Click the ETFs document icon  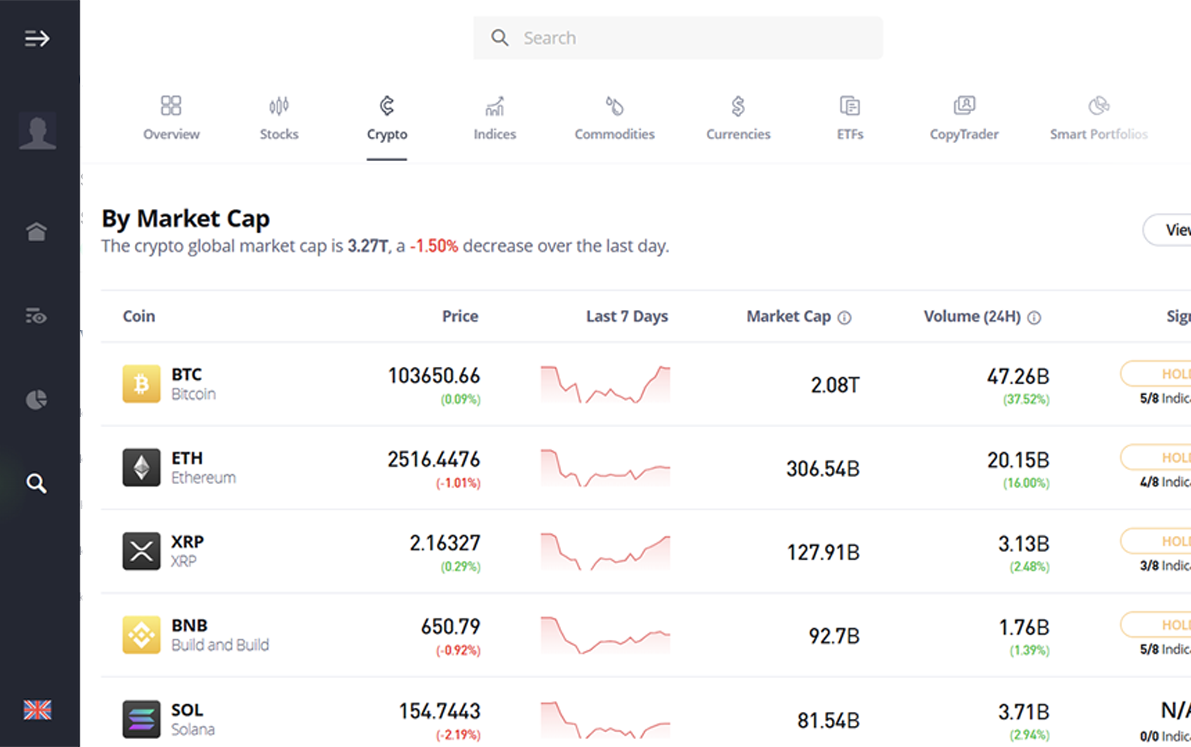(850, 105)
